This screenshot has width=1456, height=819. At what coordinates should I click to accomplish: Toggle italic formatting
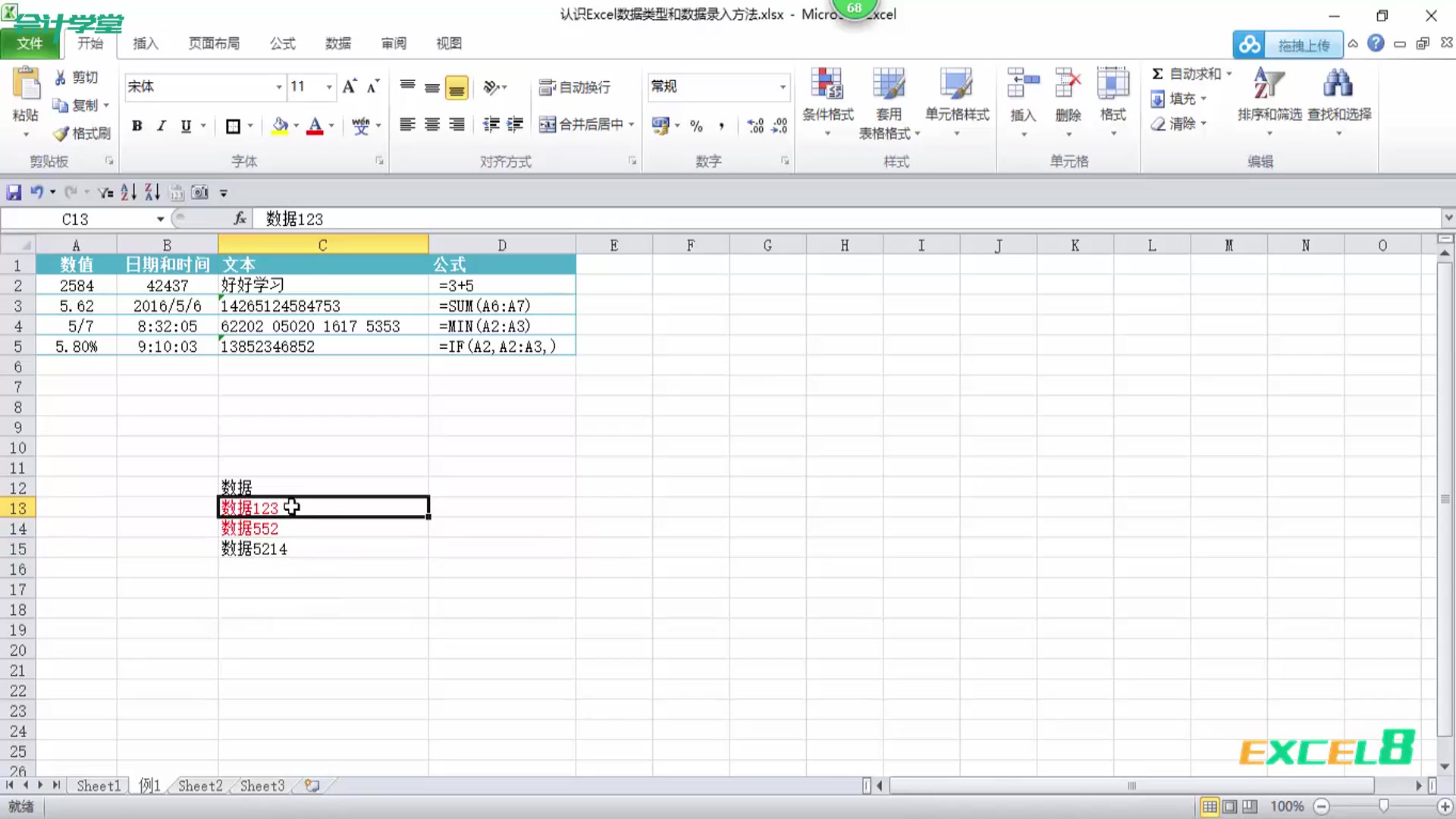(161, 126)
